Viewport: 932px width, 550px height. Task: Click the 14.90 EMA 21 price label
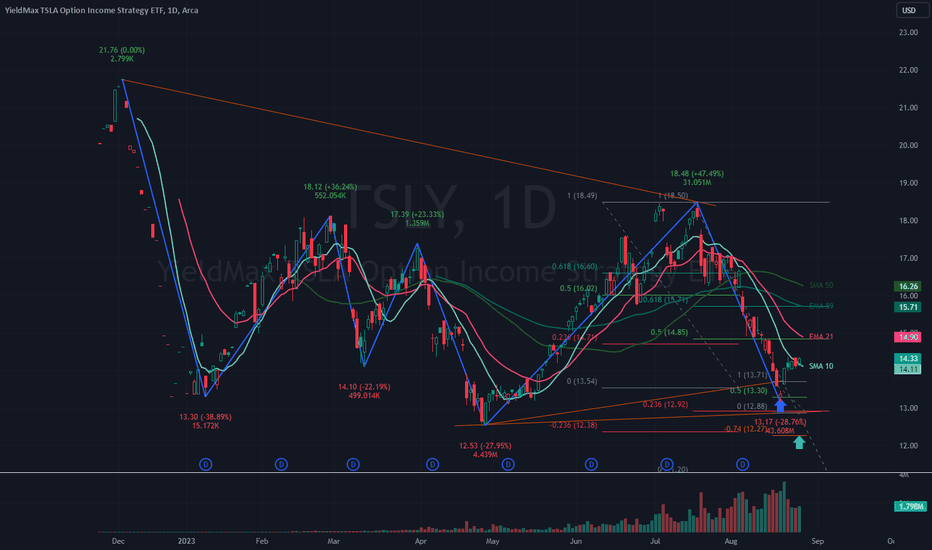[908, 337]
